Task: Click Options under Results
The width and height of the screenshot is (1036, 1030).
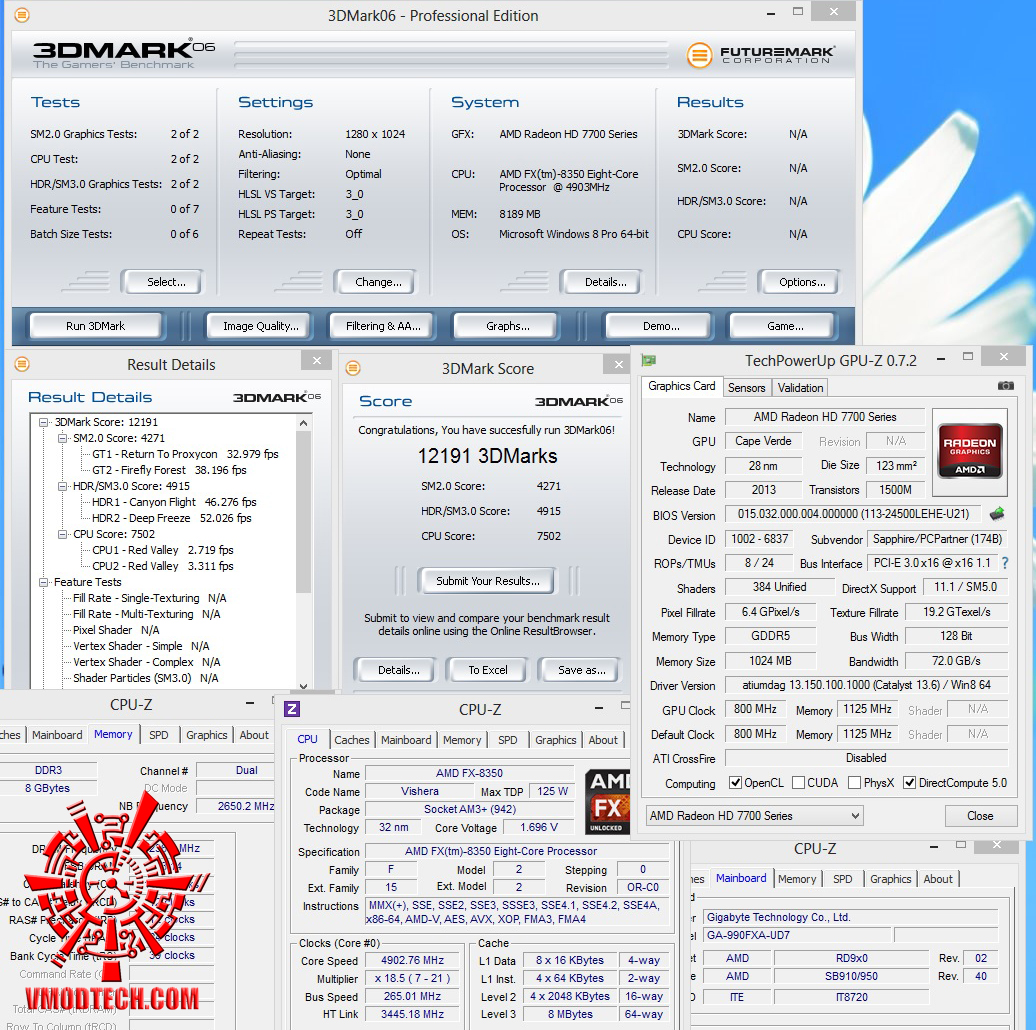Action: click(x=801, y=282)
